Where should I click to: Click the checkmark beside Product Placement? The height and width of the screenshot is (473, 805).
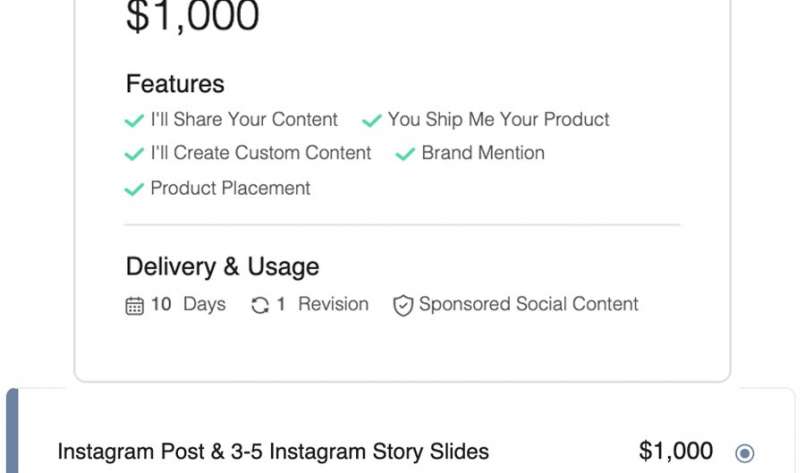(x=134, y=190)
